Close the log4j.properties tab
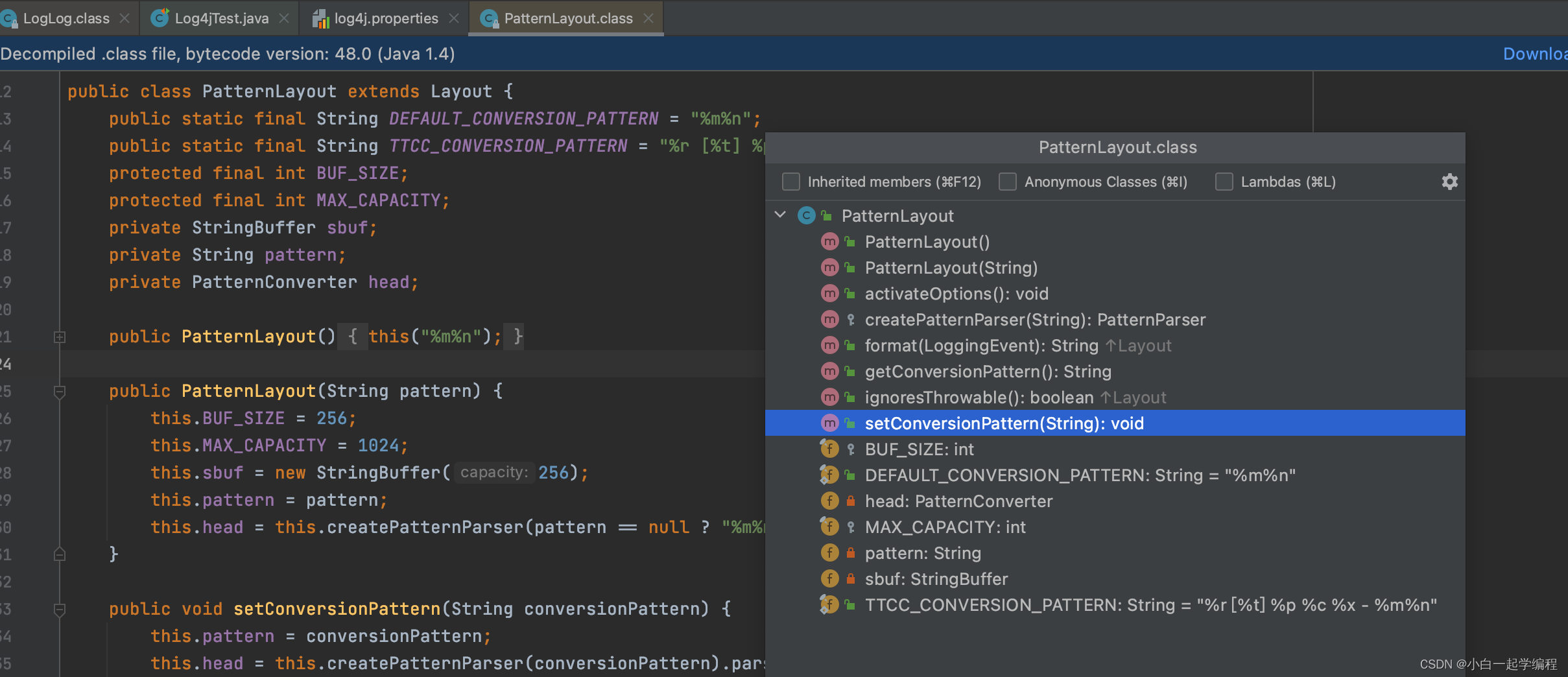The image size is (1568, 677). 454,18
